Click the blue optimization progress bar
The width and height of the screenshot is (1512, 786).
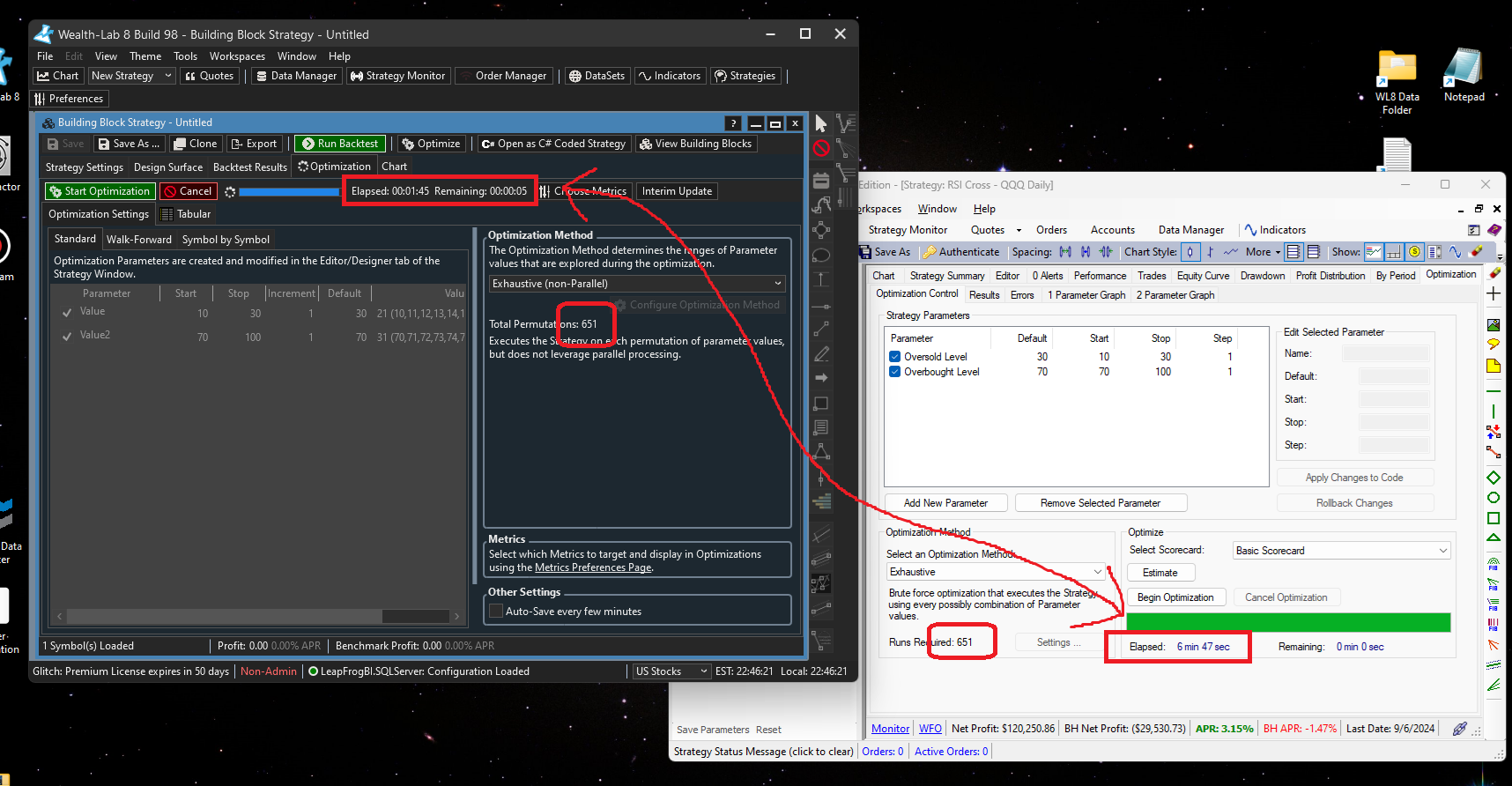pyautogui.click(x=290, y=191)
